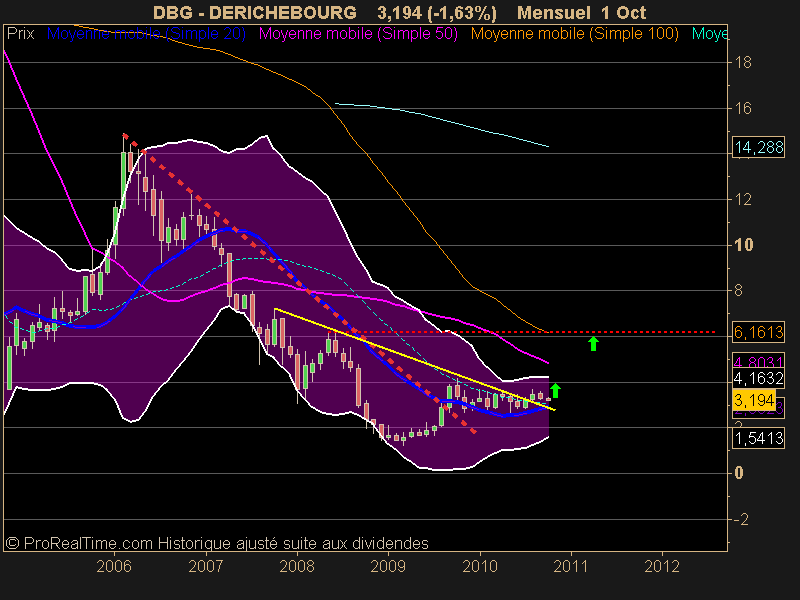Click the 2007 label on the time axis

(x=206, y=566)
